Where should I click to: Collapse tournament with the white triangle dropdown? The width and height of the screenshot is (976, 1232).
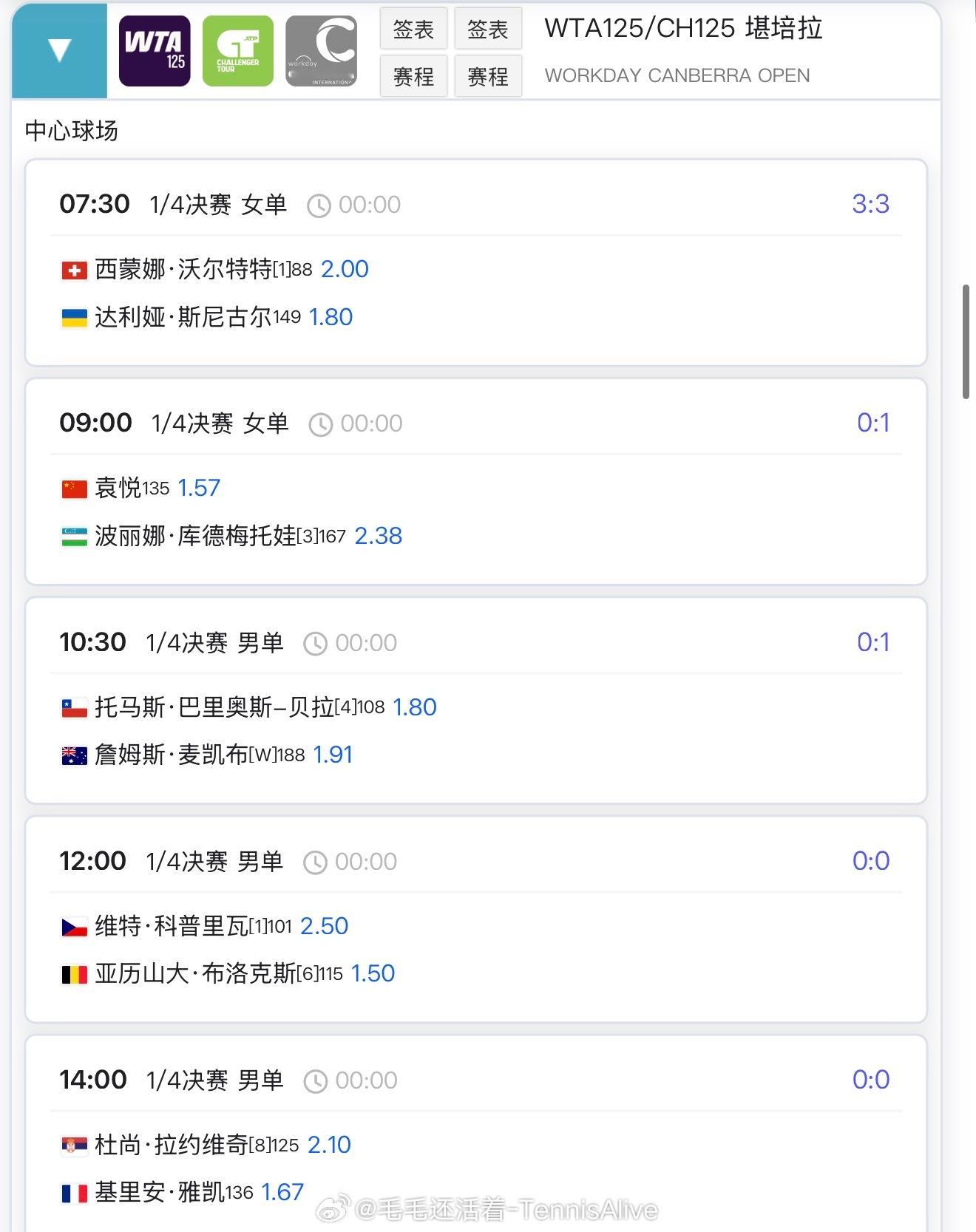point(59,50)
